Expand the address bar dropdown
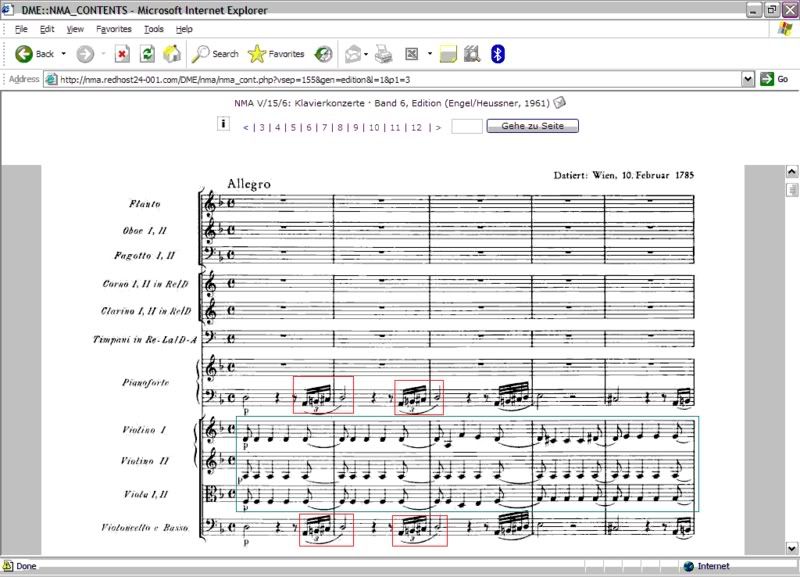 [x=748, y=79]
